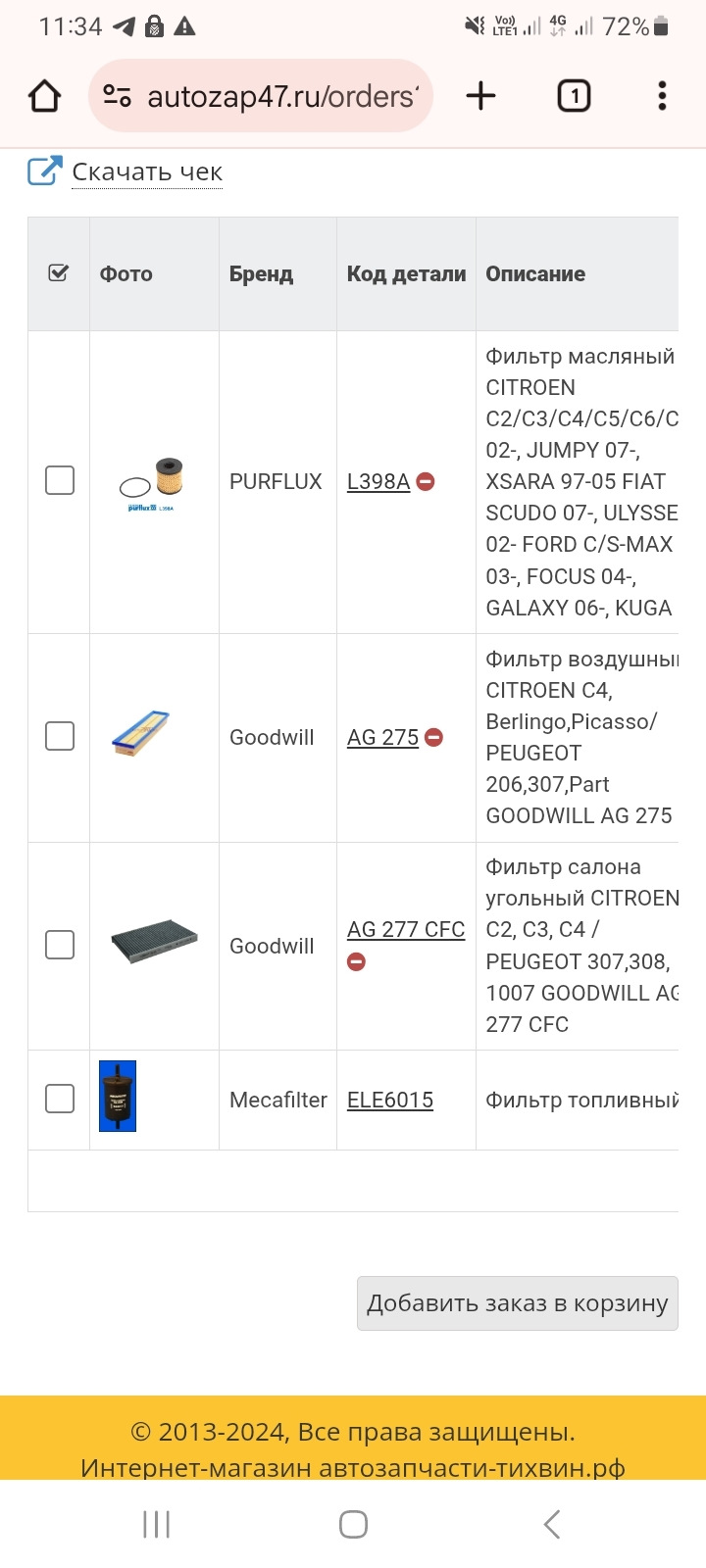Open the tab switcher
The height and width of the screenshot is (1568, 706).
(574, 96)
